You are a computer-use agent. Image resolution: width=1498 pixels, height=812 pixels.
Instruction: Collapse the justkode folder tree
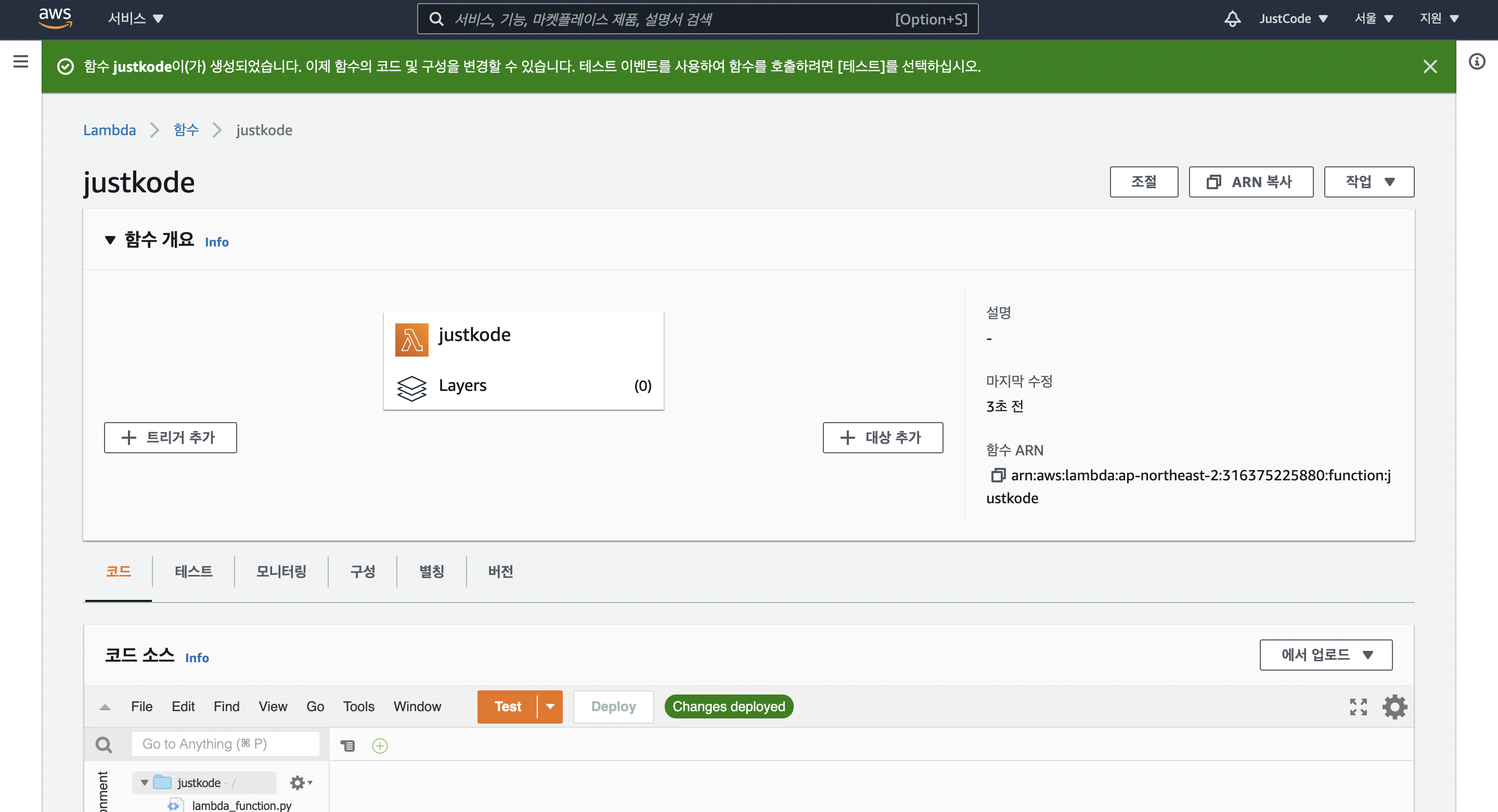[x=144, y=783]
